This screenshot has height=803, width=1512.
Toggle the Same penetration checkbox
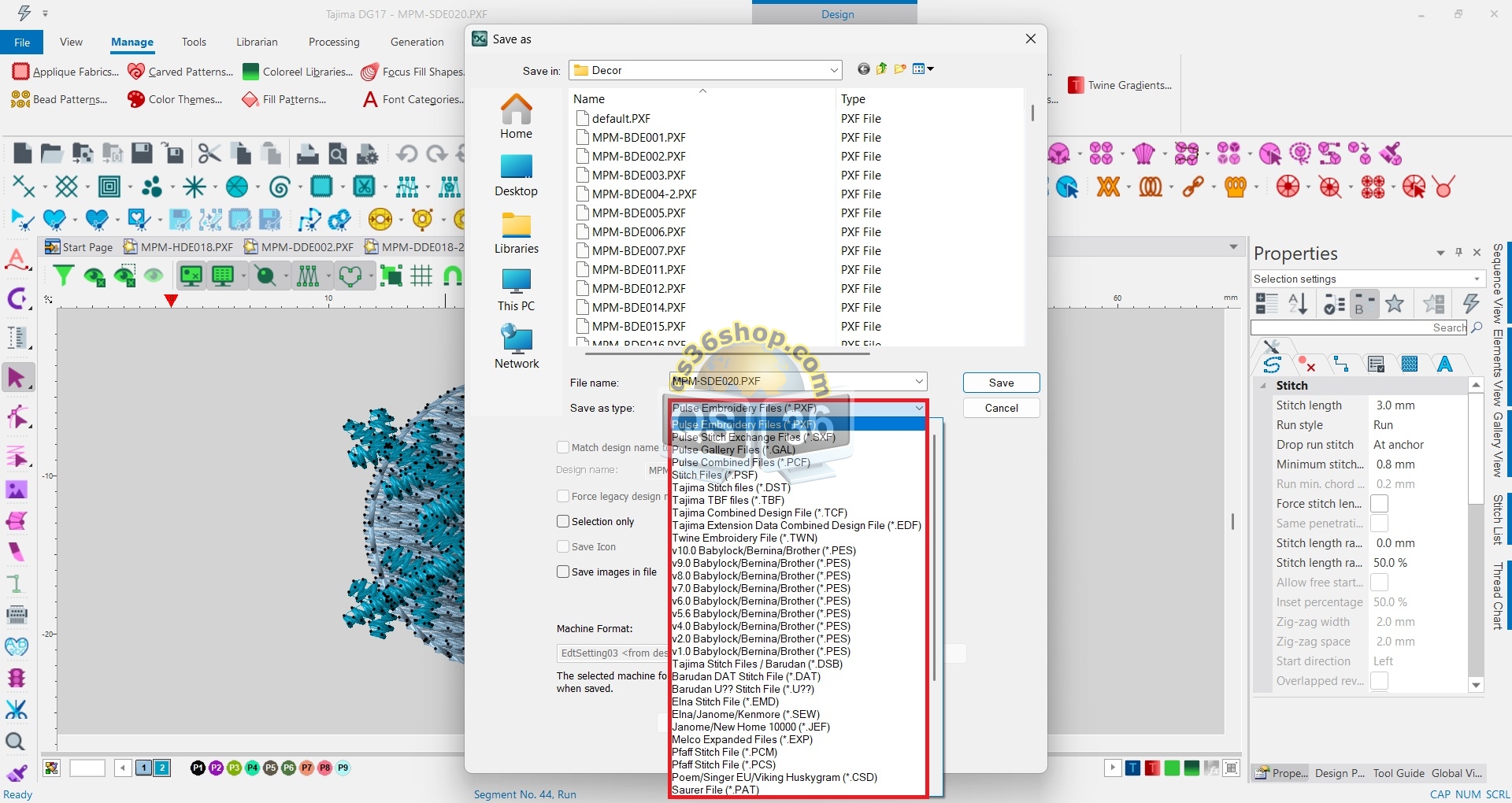click(1379, 524)
